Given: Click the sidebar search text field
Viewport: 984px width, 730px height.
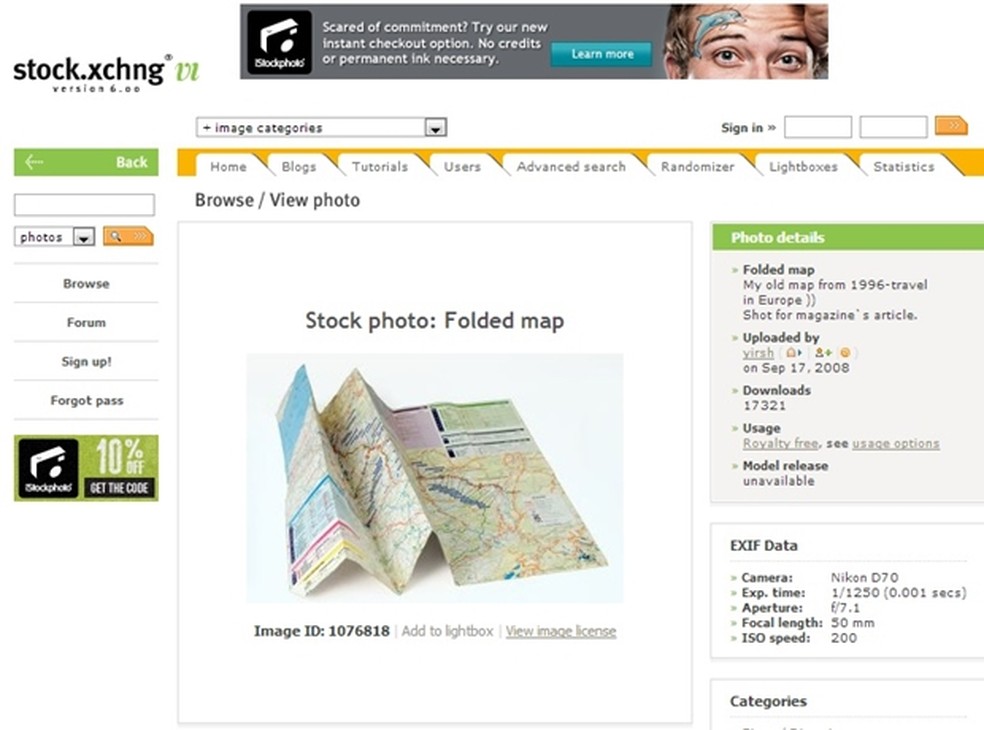Looking at the screenshot, I should click(84, 205).
